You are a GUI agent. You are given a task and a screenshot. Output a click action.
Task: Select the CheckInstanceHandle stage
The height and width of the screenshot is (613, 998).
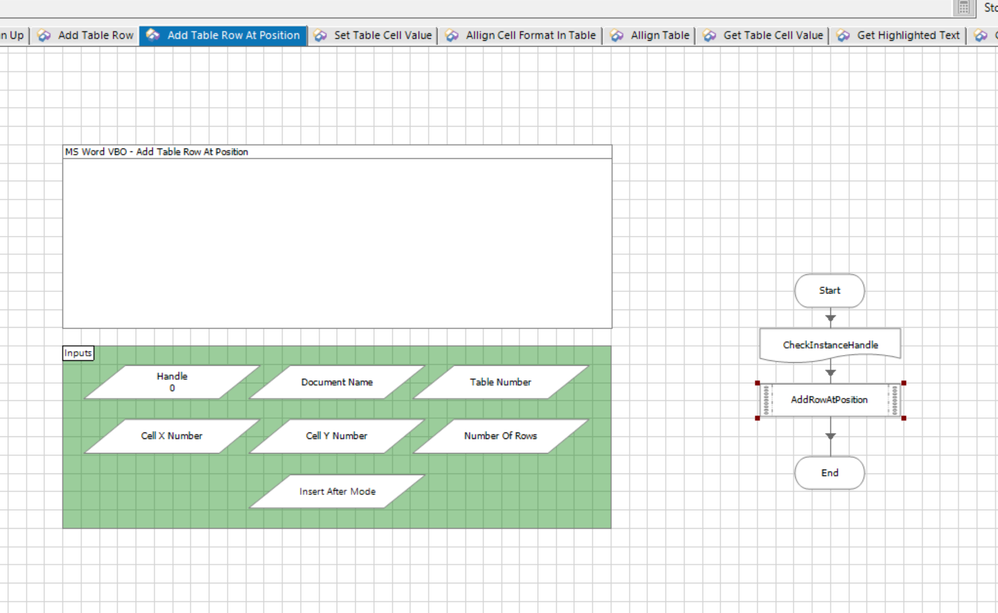tap(830, 345)
